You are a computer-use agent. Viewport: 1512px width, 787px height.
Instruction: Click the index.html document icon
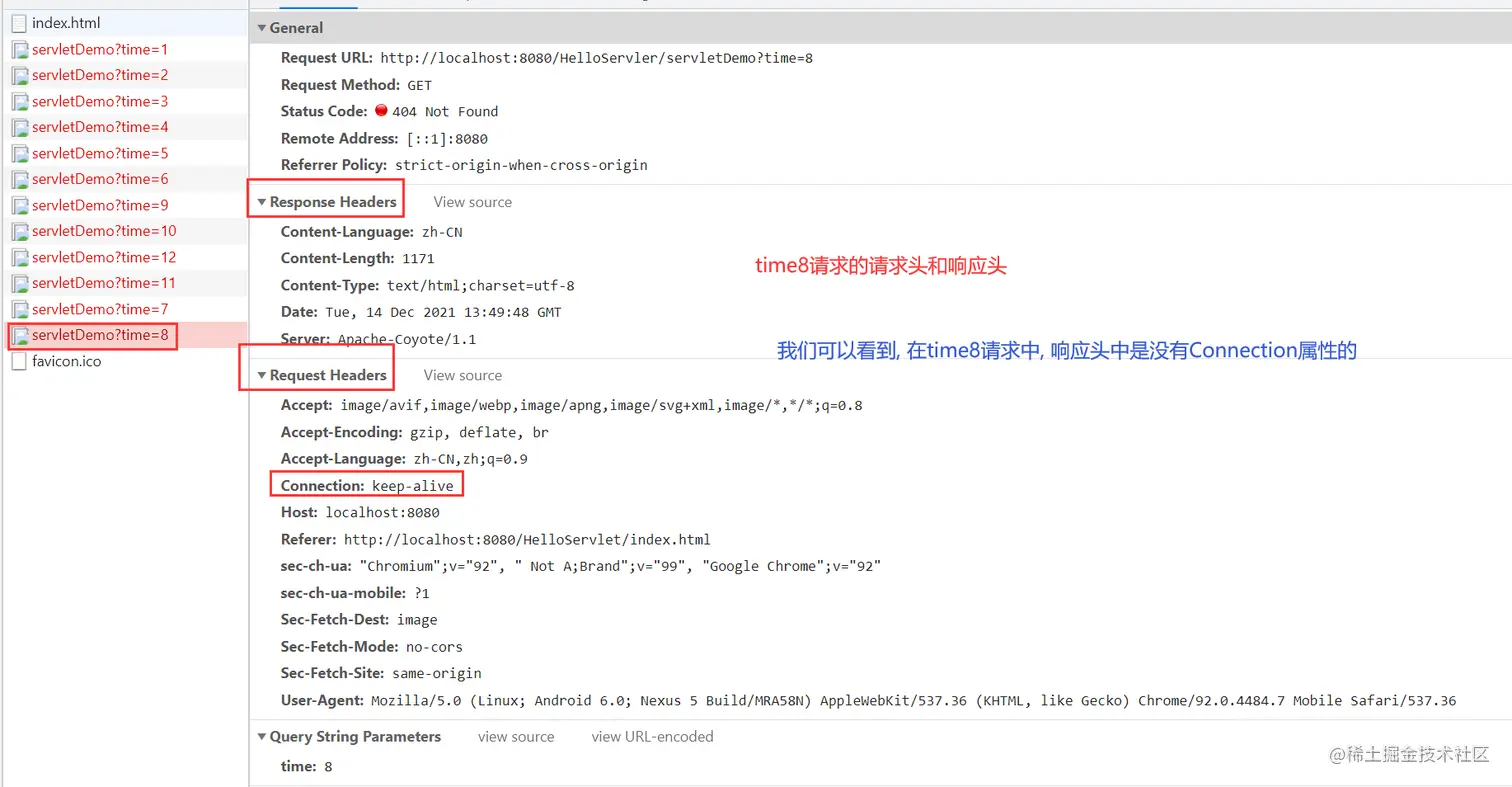[19, 23]
